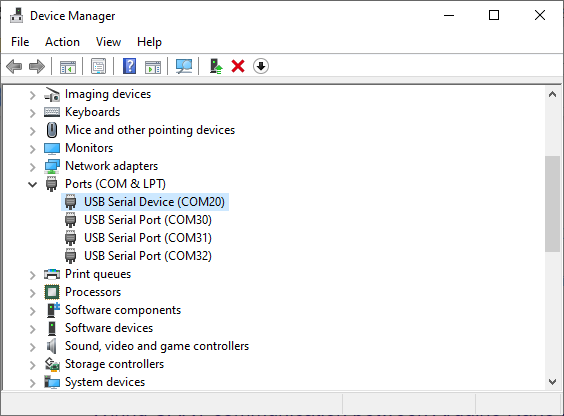
Task: Click the vertical scrollbar thumb
Action: 552,204
